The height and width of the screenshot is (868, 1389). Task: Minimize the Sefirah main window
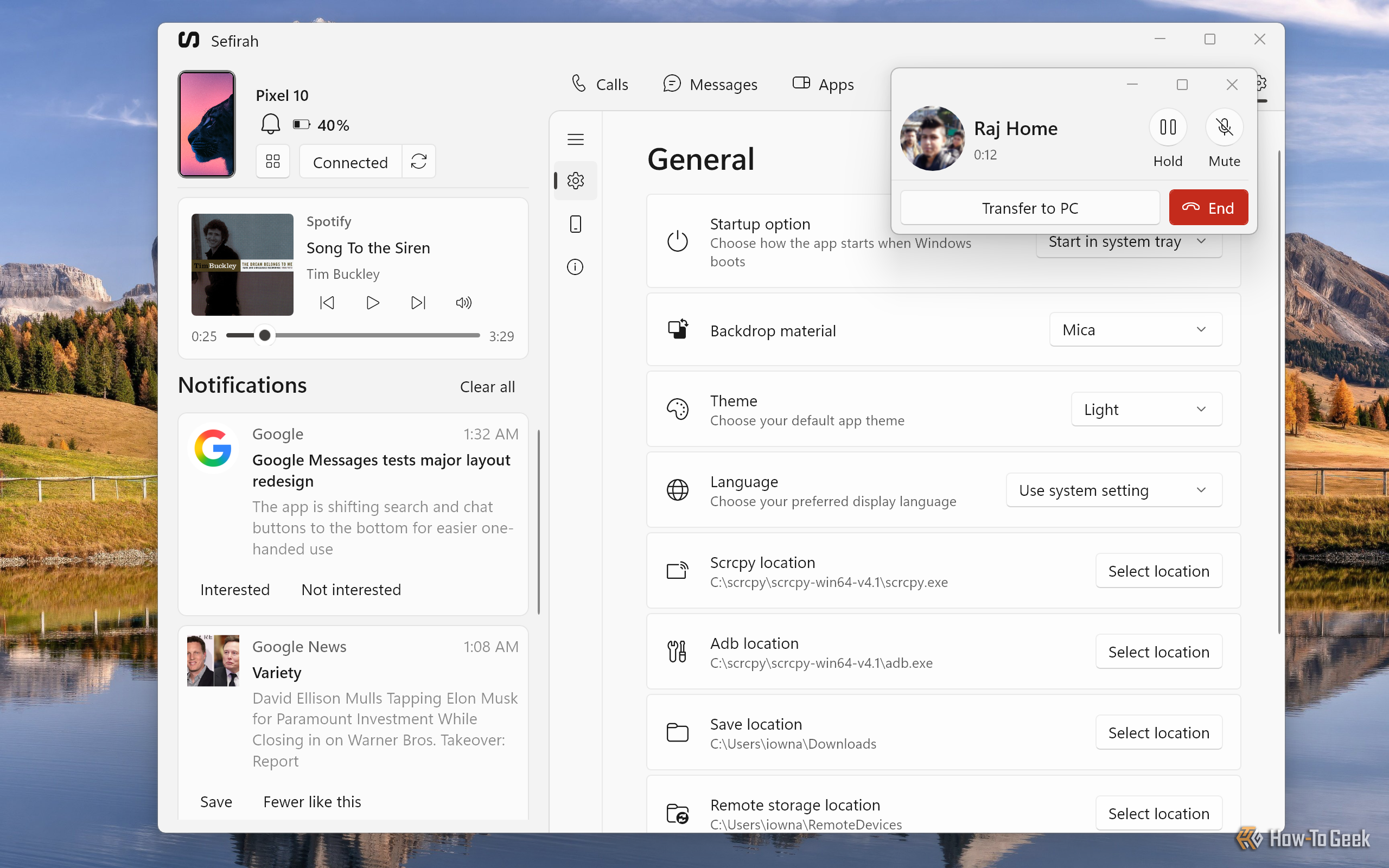click(1159, 39)
